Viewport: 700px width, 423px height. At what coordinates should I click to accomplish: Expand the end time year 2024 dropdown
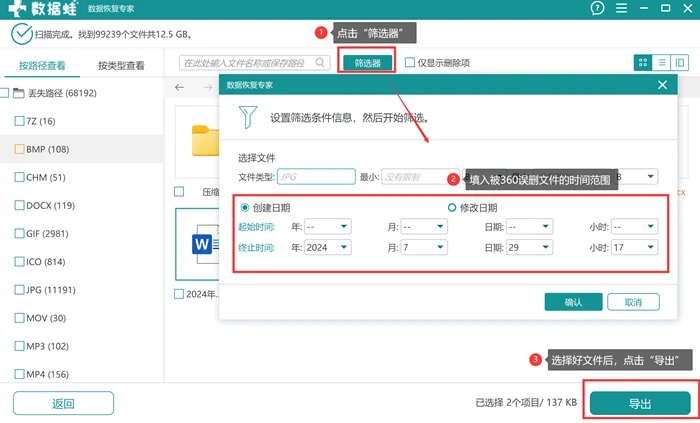point(328,247)
